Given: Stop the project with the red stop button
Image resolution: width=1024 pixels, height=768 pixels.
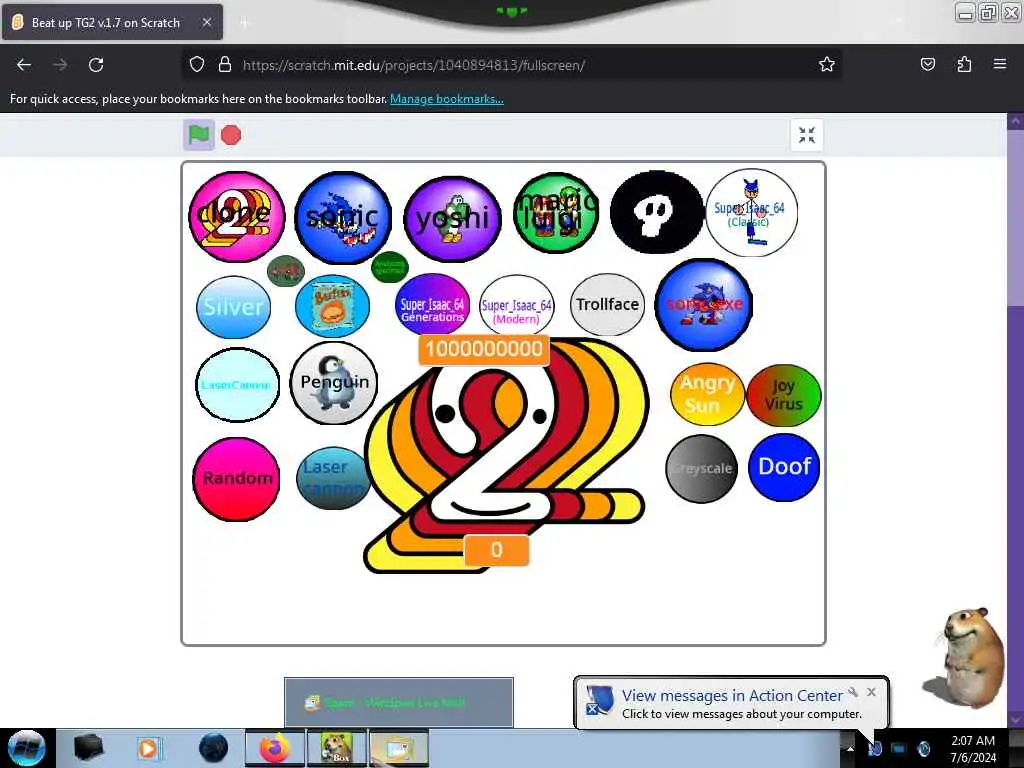Looking at the screenshot, I should [x=231, y=135].
